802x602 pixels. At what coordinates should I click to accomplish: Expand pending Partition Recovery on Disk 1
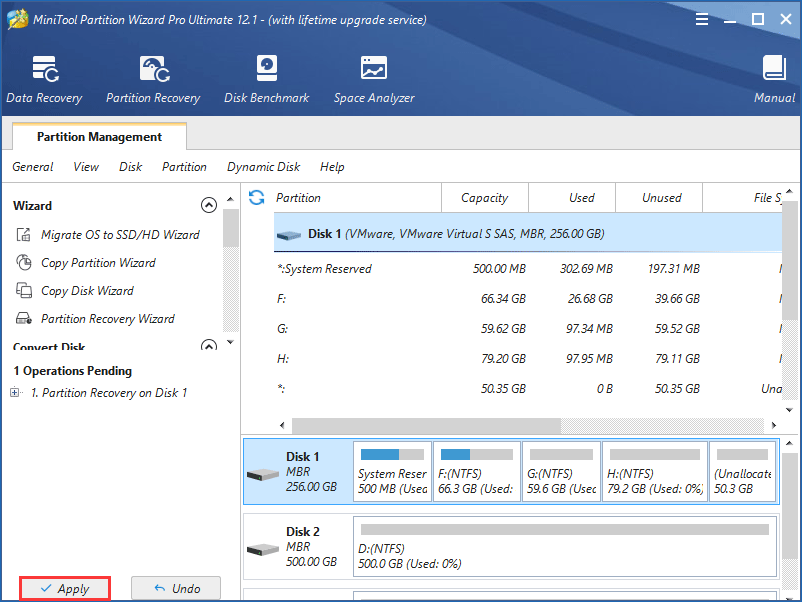pos(15,393)
